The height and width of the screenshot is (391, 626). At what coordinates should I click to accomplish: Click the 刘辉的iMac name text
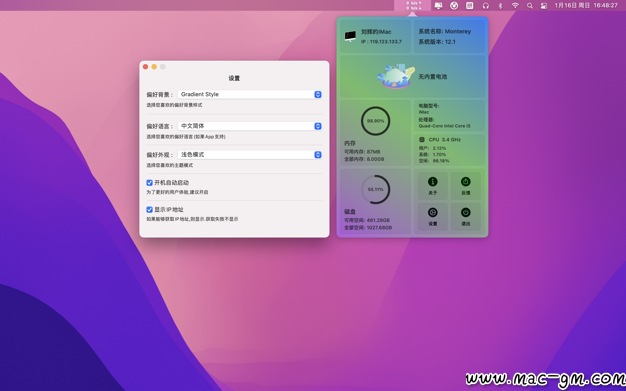(376, 32)
